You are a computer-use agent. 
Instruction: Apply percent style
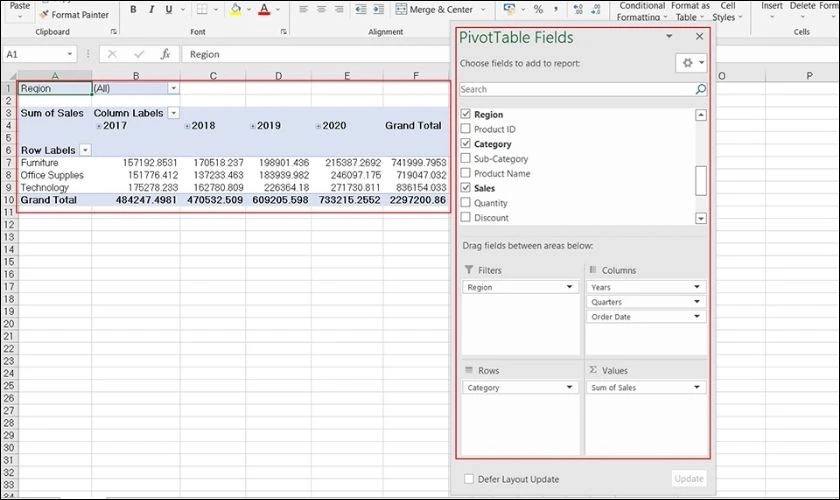point(538,9)
